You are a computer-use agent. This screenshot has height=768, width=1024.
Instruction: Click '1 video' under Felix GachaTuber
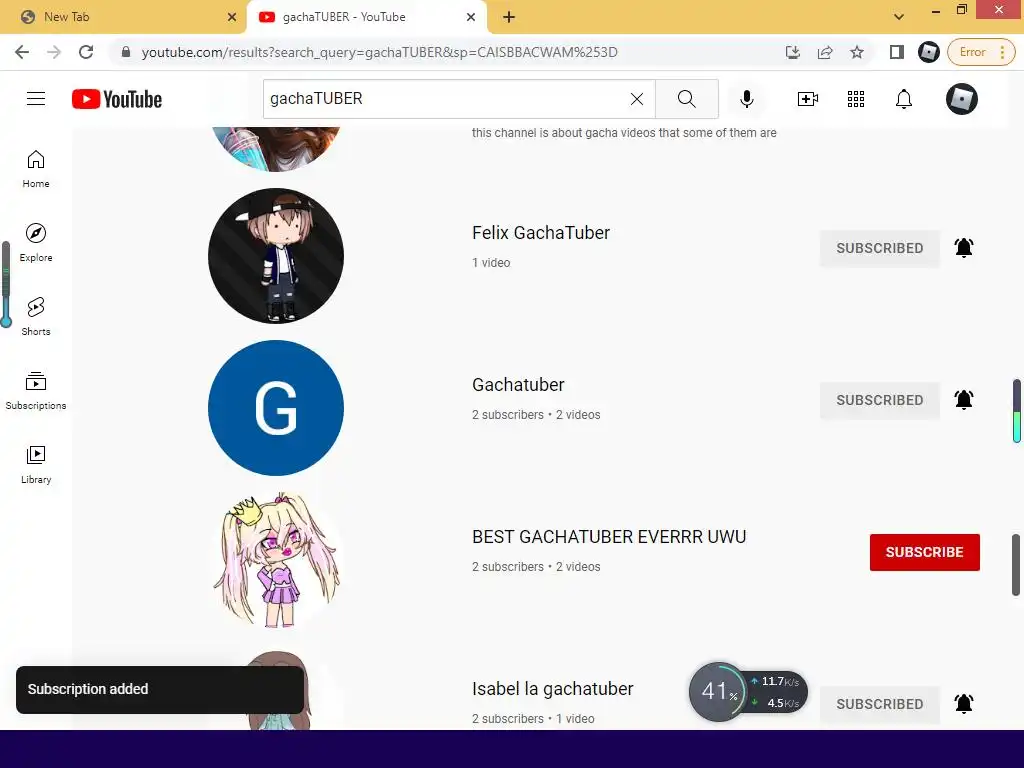[x=491, y=263]
